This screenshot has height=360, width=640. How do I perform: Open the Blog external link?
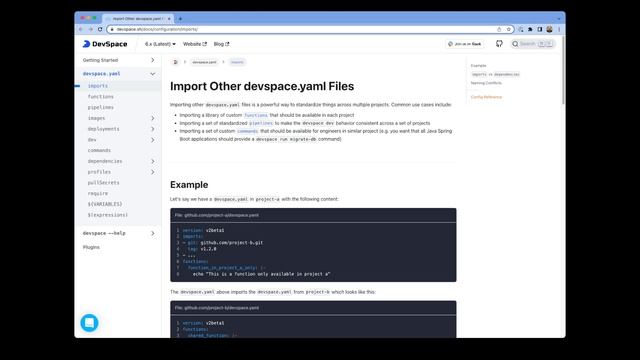tap(221, 44)
